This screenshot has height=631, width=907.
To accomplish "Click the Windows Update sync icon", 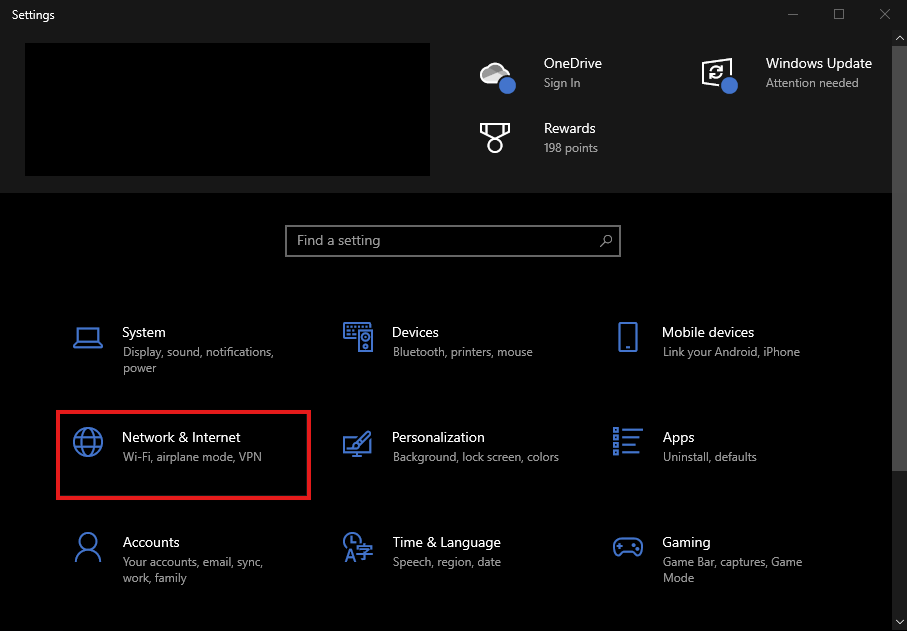I will (x=719, y=75).
